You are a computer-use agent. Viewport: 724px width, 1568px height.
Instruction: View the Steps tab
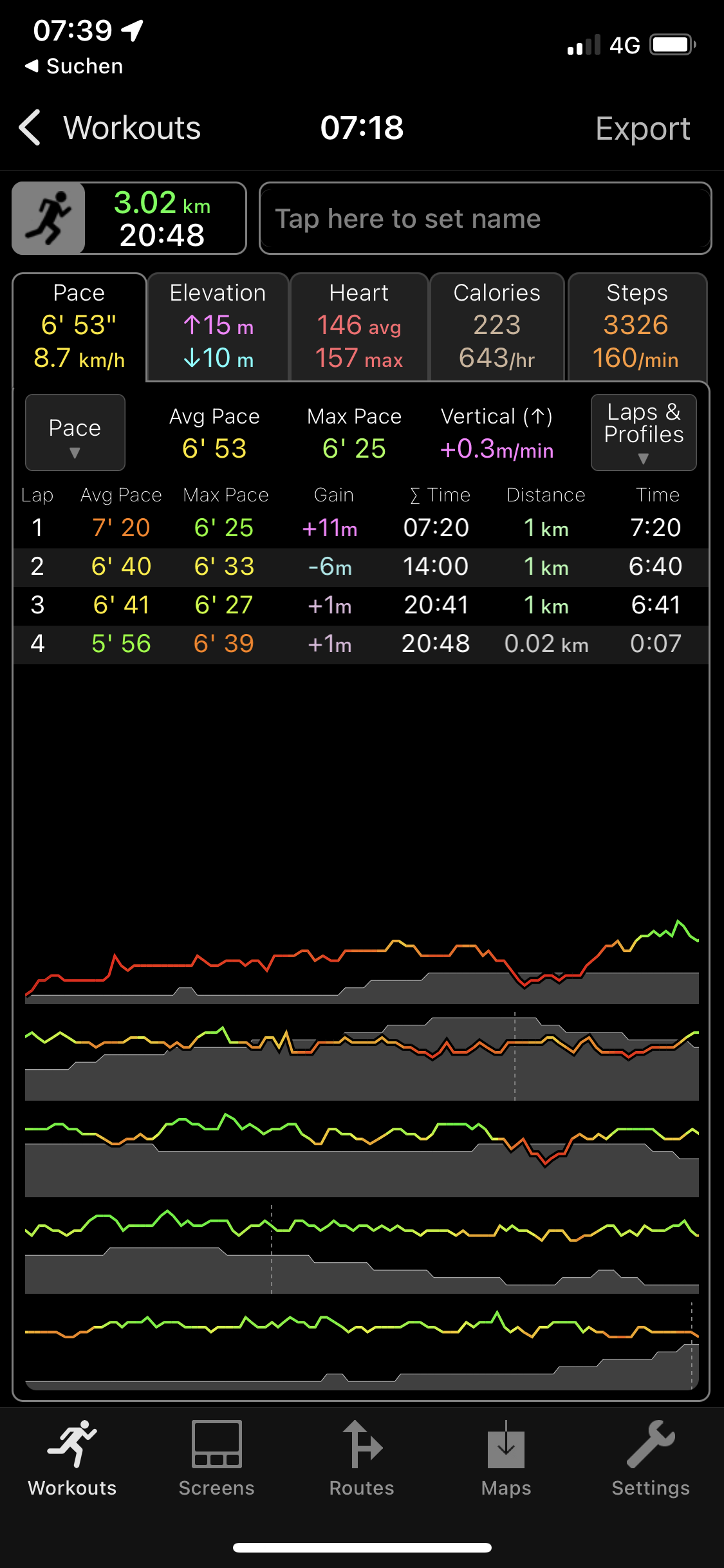(636, 326)
